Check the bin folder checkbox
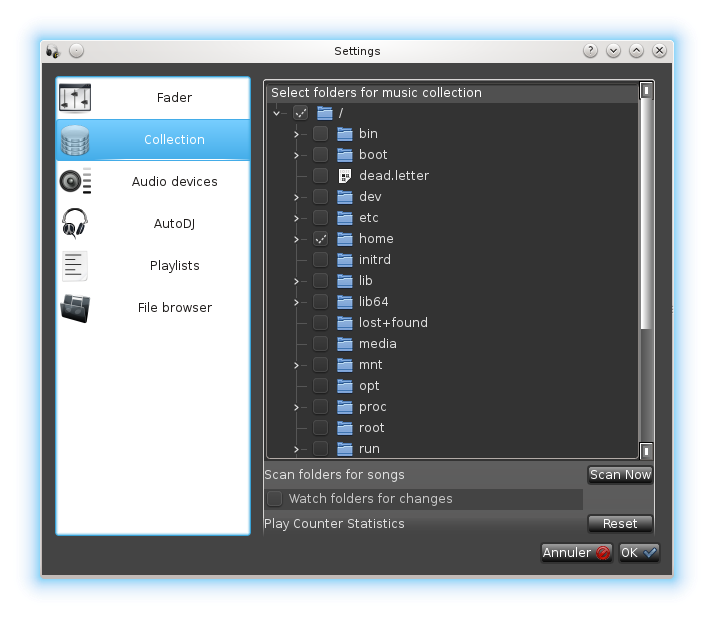The image size is (714, 619). pyautogui.click(x=321, y=133)
